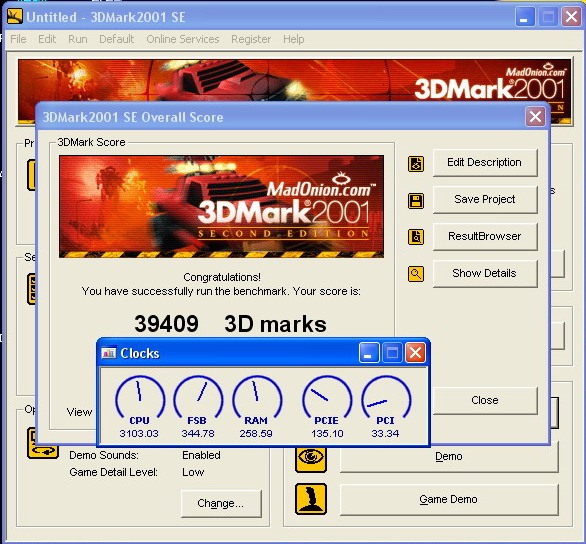Screen dimensions: 586x544
Task: Click the PCI value 33.34
Action: 385,433
